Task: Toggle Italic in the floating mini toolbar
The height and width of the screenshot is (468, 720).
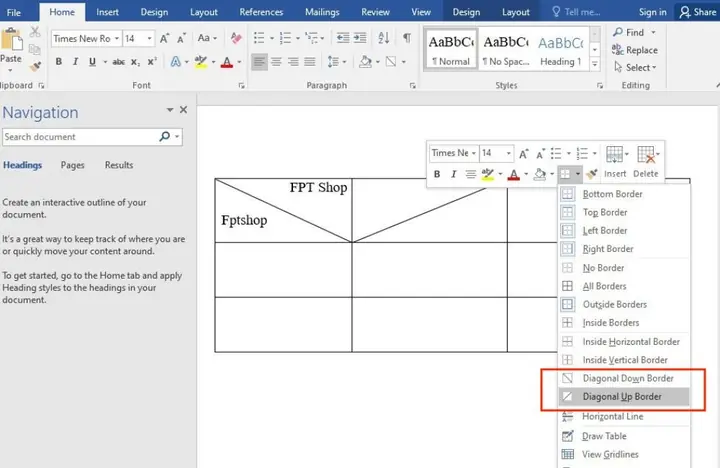Action: (454, 174)
